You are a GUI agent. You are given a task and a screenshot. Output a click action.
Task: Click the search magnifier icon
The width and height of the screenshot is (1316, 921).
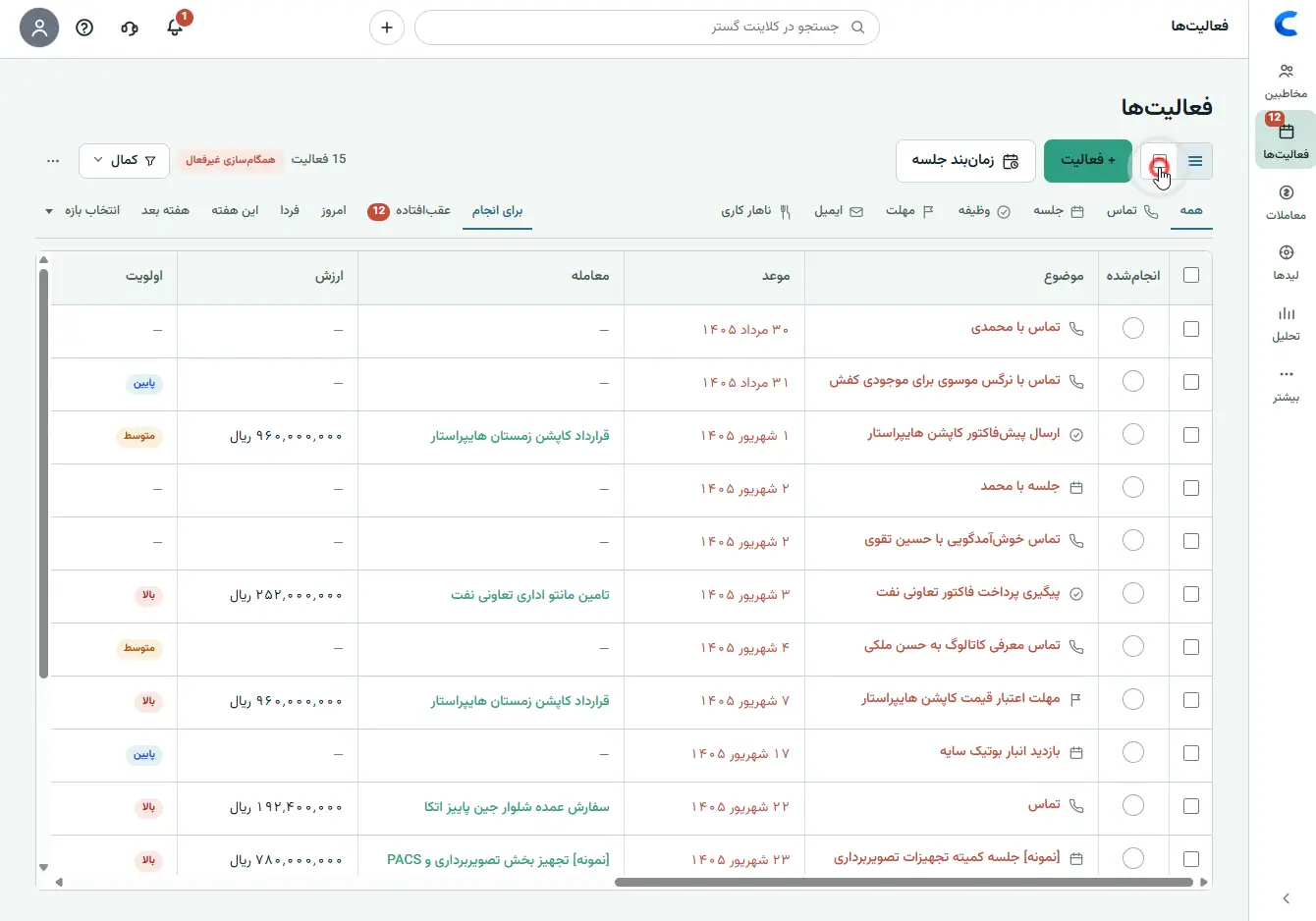point(857,27)
